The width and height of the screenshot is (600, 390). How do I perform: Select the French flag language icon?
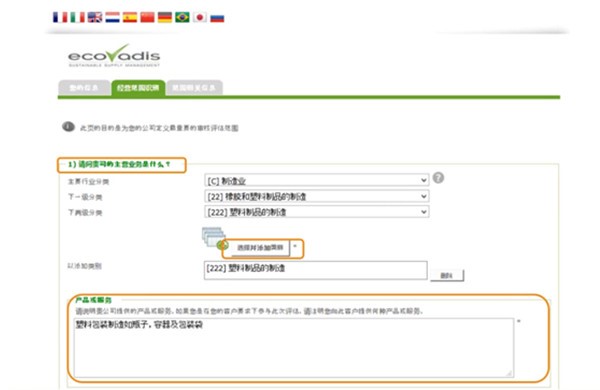[60, 17]
